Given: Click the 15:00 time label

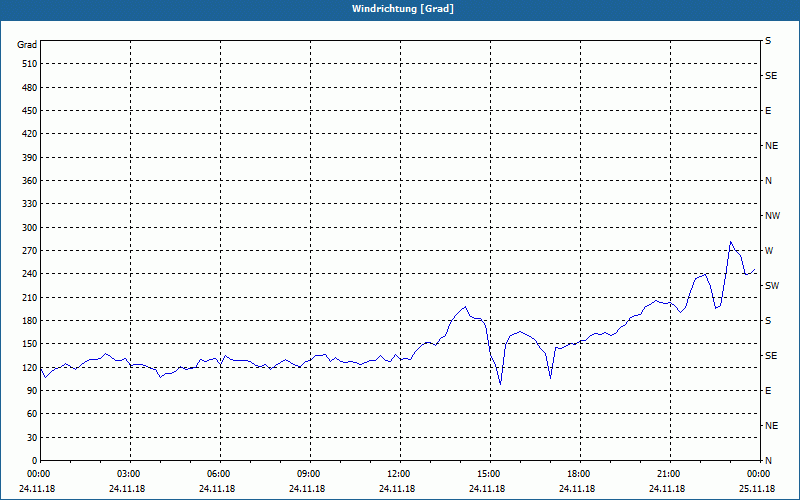Looking at the screenshot, I should point(491,474).
